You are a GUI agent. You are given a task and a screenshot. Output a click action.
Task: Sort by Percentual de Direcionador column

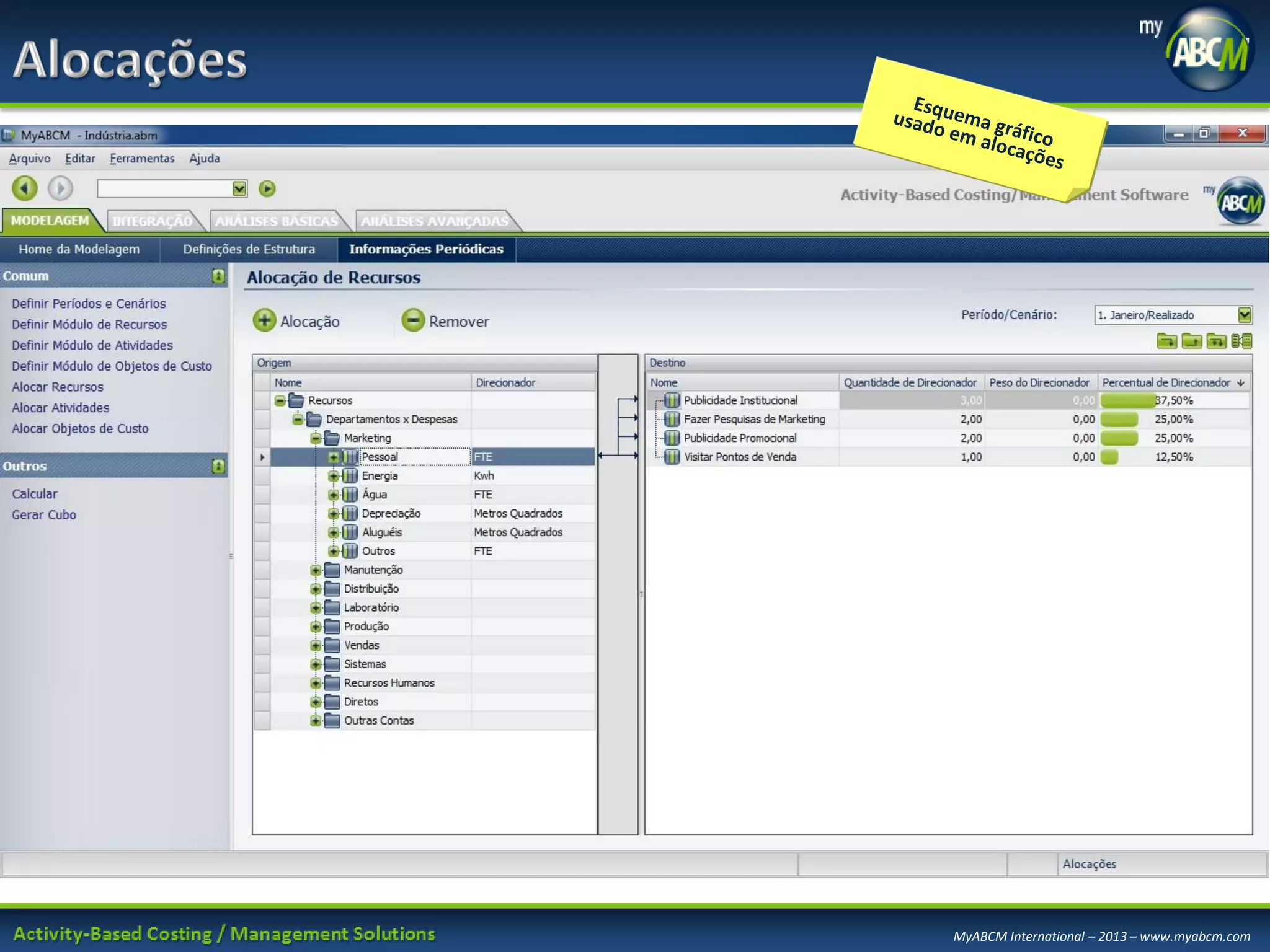[x=1166, y=382]
